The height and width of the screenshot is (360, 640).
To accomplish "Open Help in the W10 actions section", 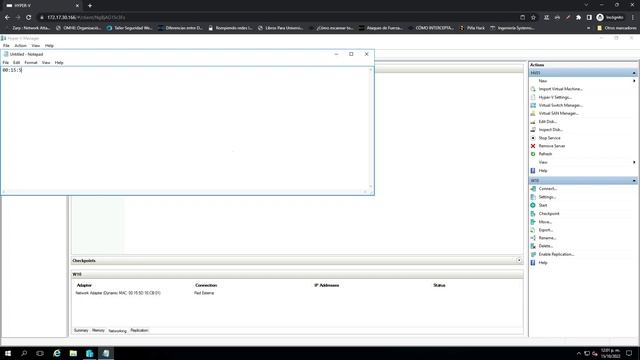I will tap(542, 263).
